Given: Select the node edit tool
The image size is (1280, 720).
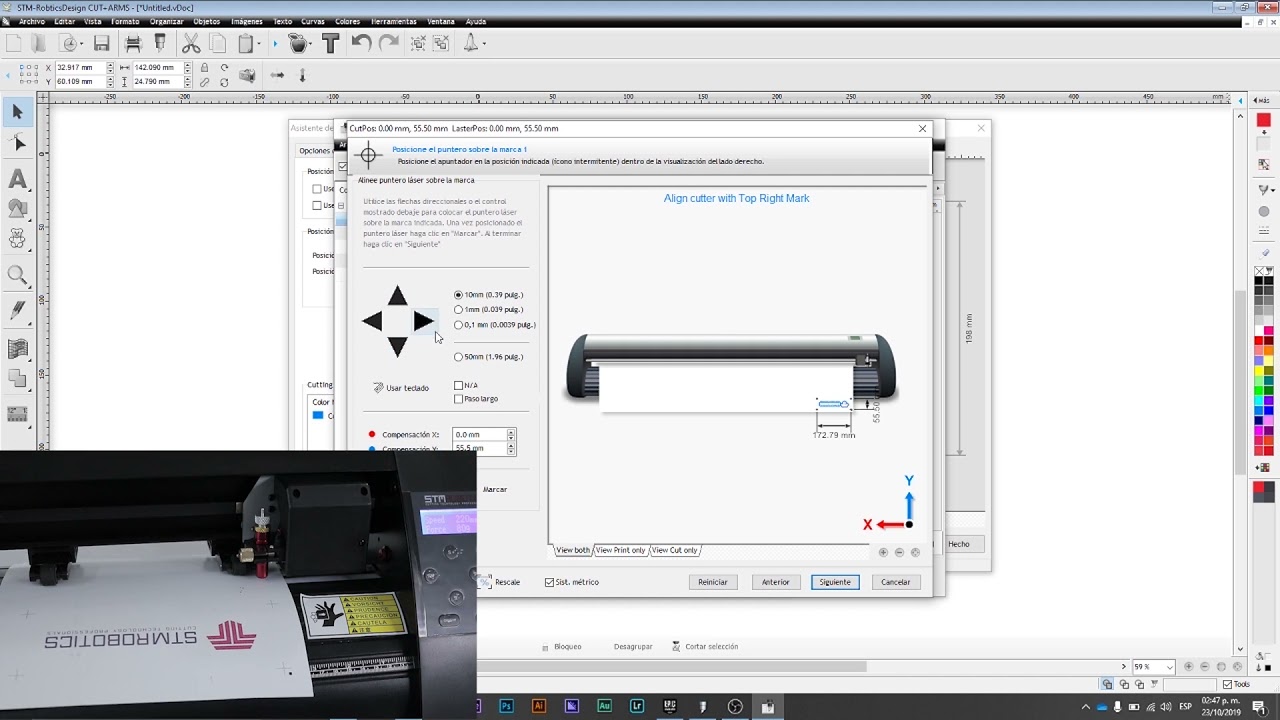Looking at the screenshot, I should click(17, 144).
